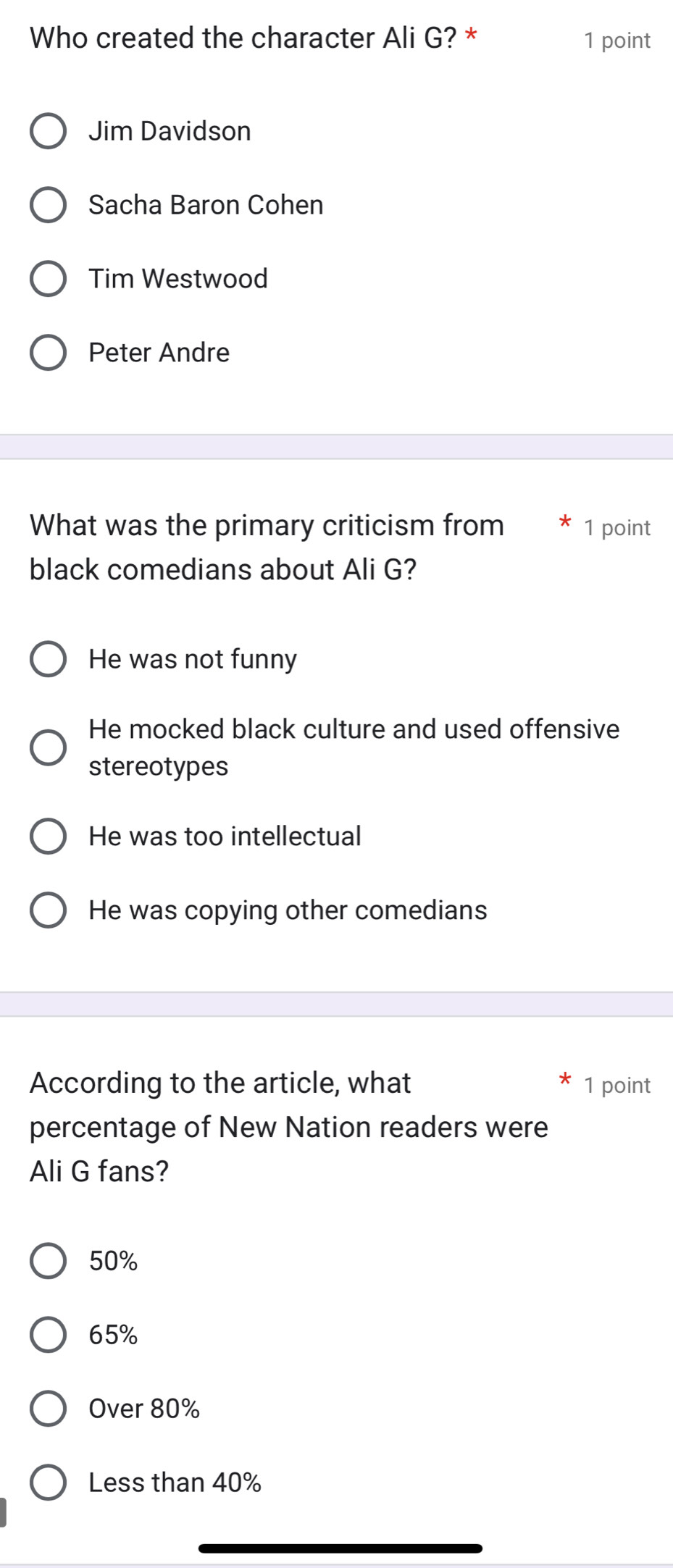673x1568 pixels.
Task: Choose the 65% answer
Action: [48, 1335]
